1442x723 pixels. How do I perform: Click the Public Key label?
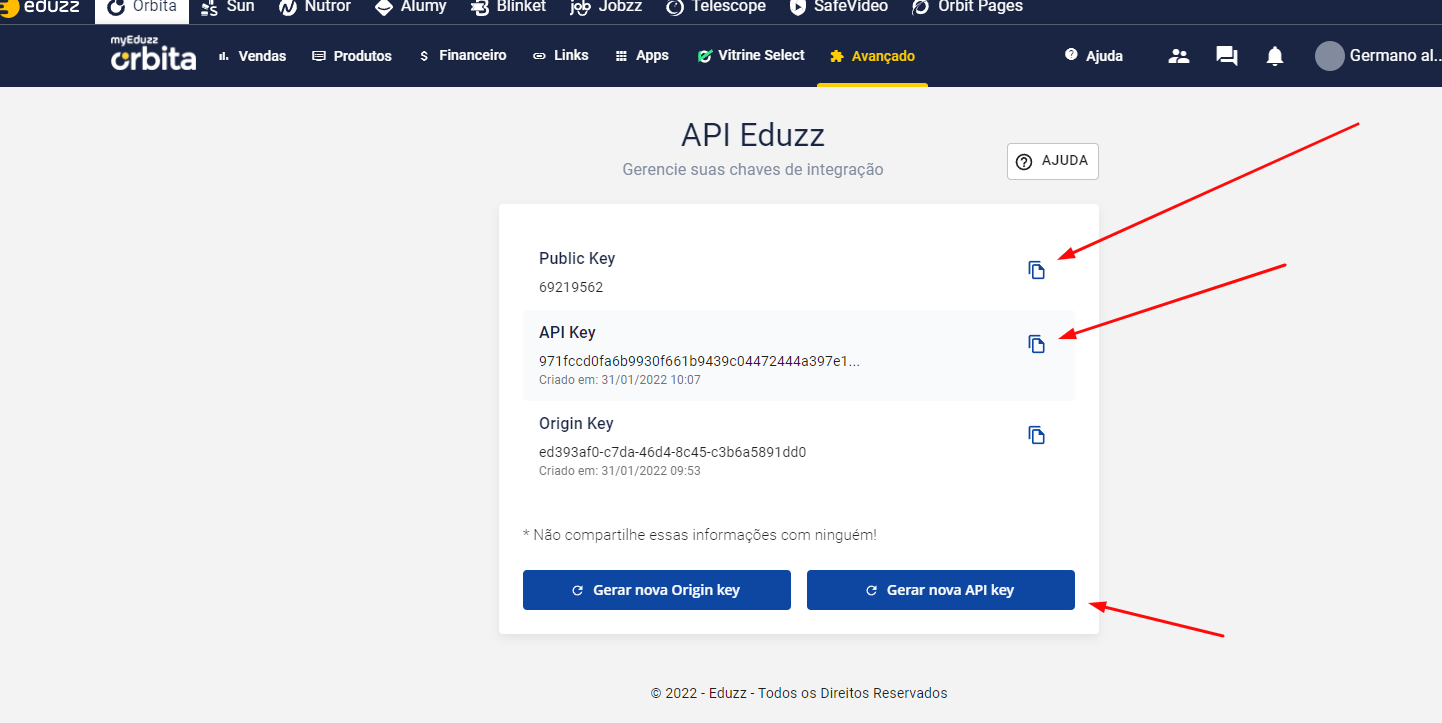[577, 259]
